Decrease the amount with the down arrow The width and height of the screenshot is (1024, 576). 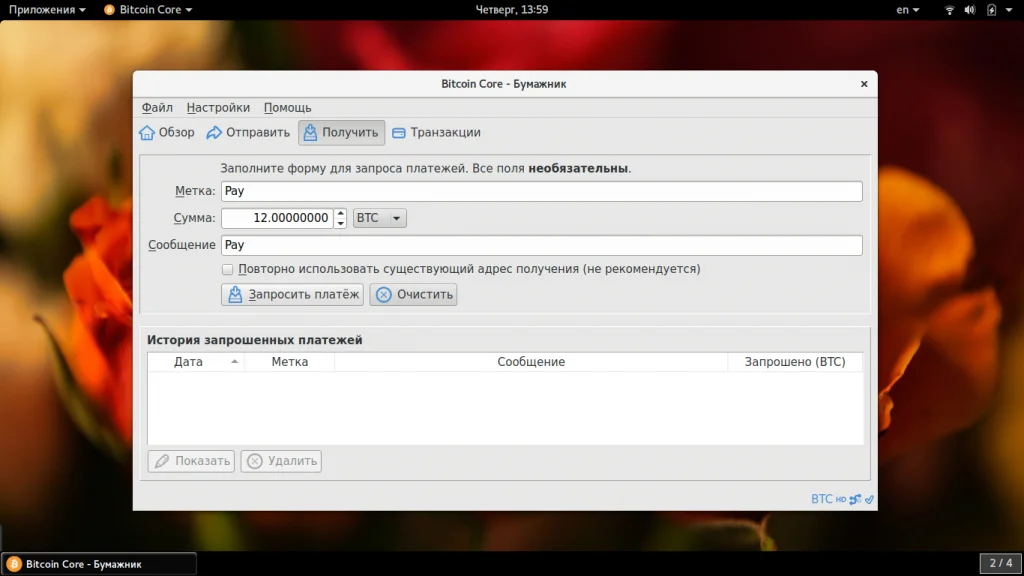click(340, 223)
